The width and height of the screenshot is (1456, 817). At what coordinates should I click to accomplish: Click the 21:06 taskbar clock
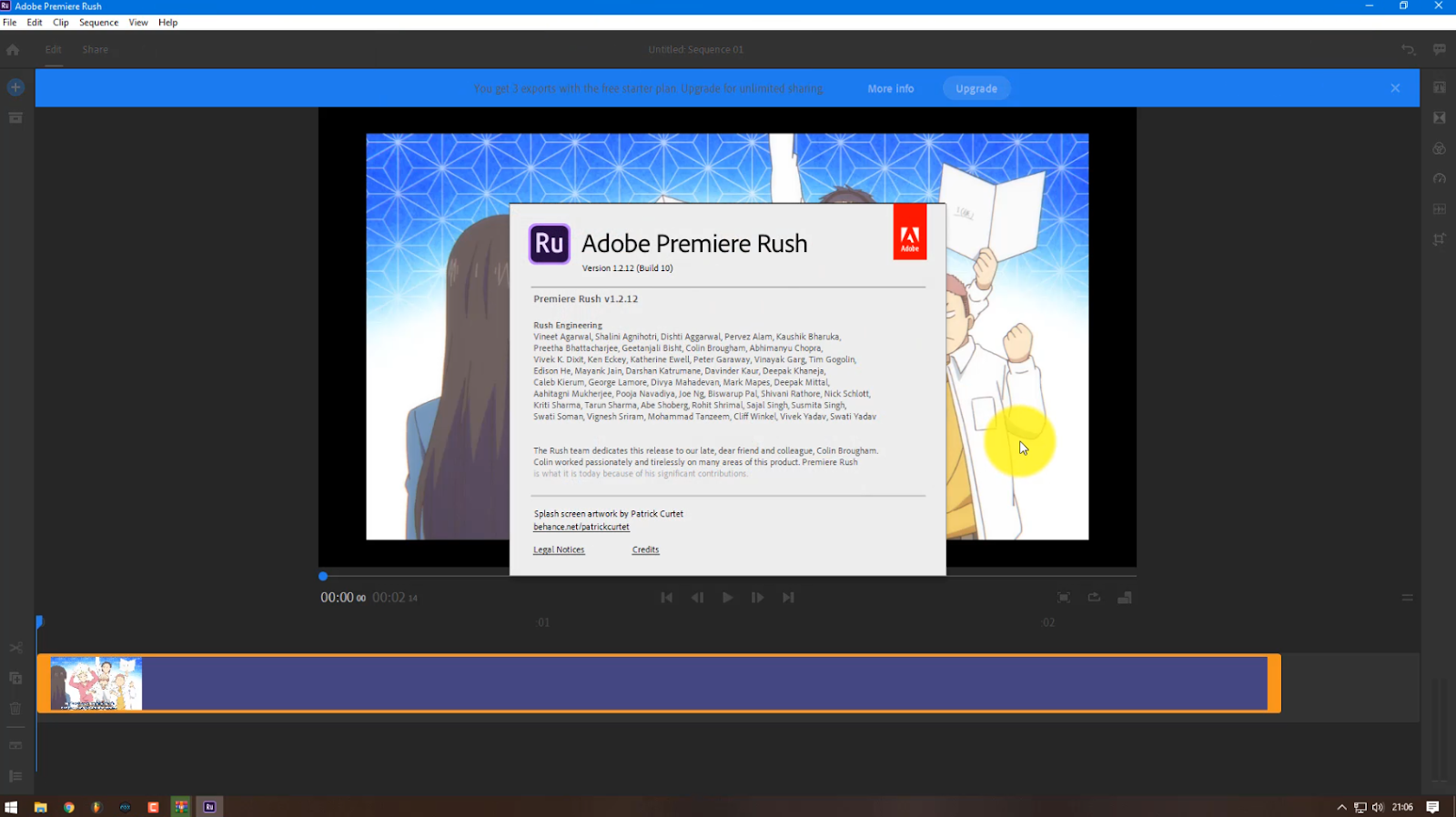tap(1402, 807)
